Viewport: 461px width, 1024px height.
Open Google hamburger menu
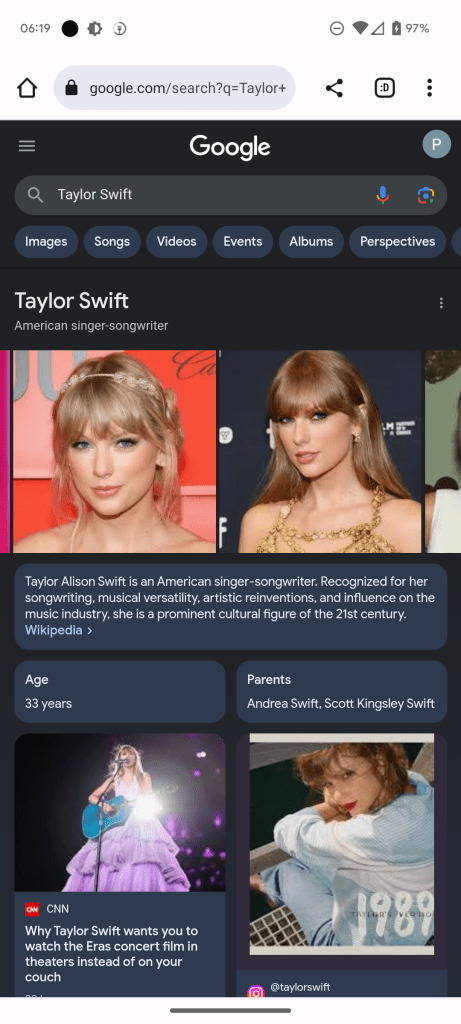[x=27, y=146]
